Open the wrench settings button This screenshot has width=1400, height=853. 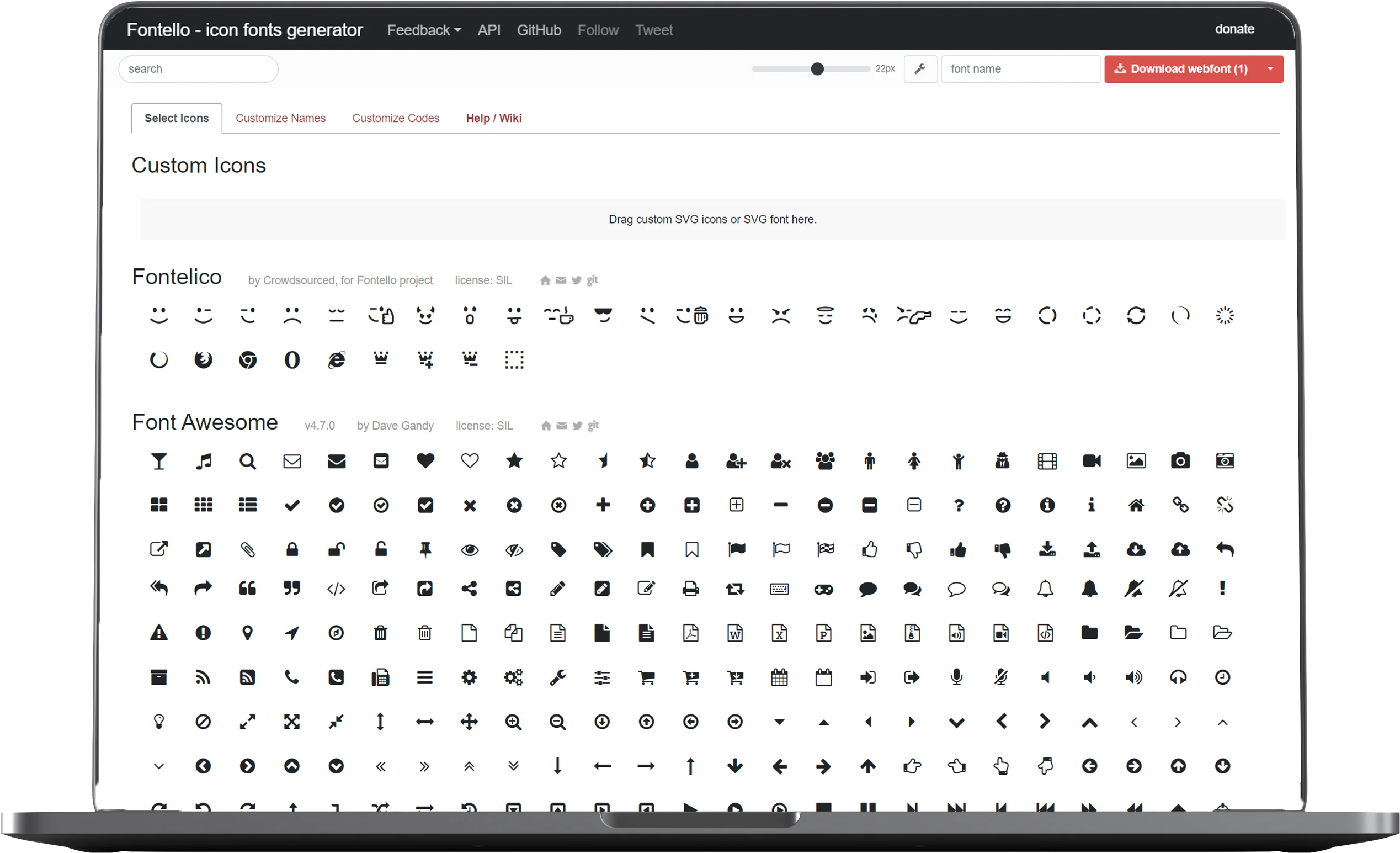920,69
